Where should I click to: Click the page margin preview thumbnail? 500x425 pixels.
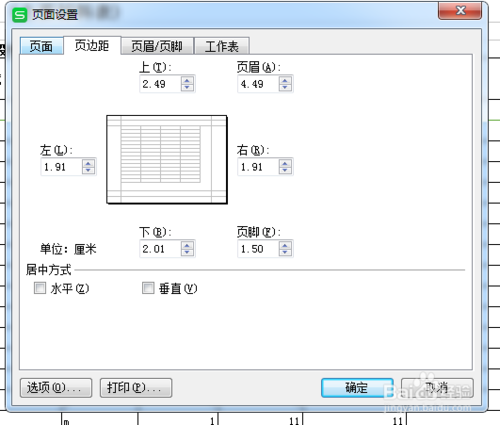pyautogui.click(x=167, y=159)
